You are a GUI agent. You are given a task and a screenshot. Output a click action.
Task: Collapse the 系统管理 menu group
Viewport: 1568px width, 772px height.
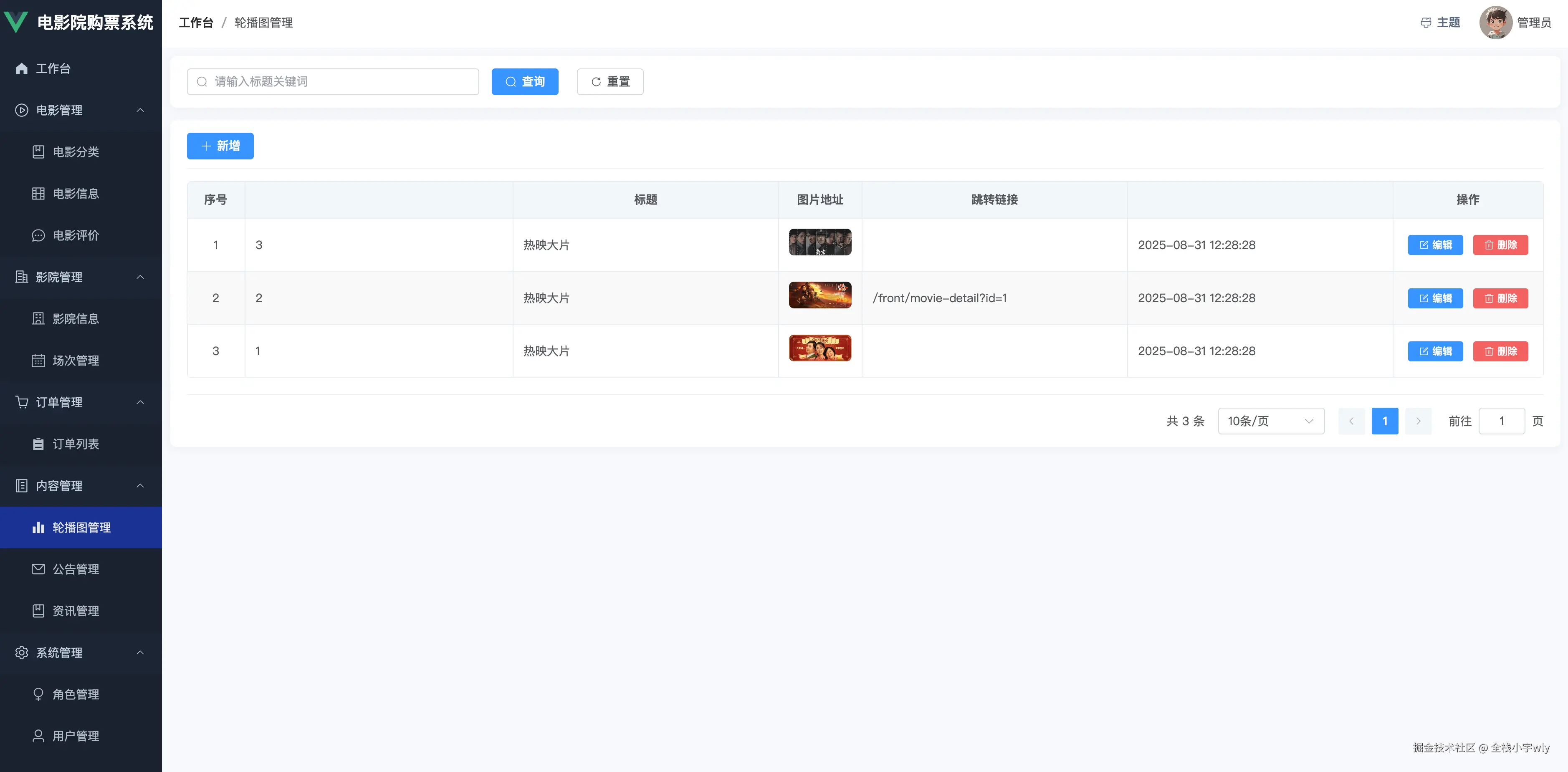pos(81,652)
